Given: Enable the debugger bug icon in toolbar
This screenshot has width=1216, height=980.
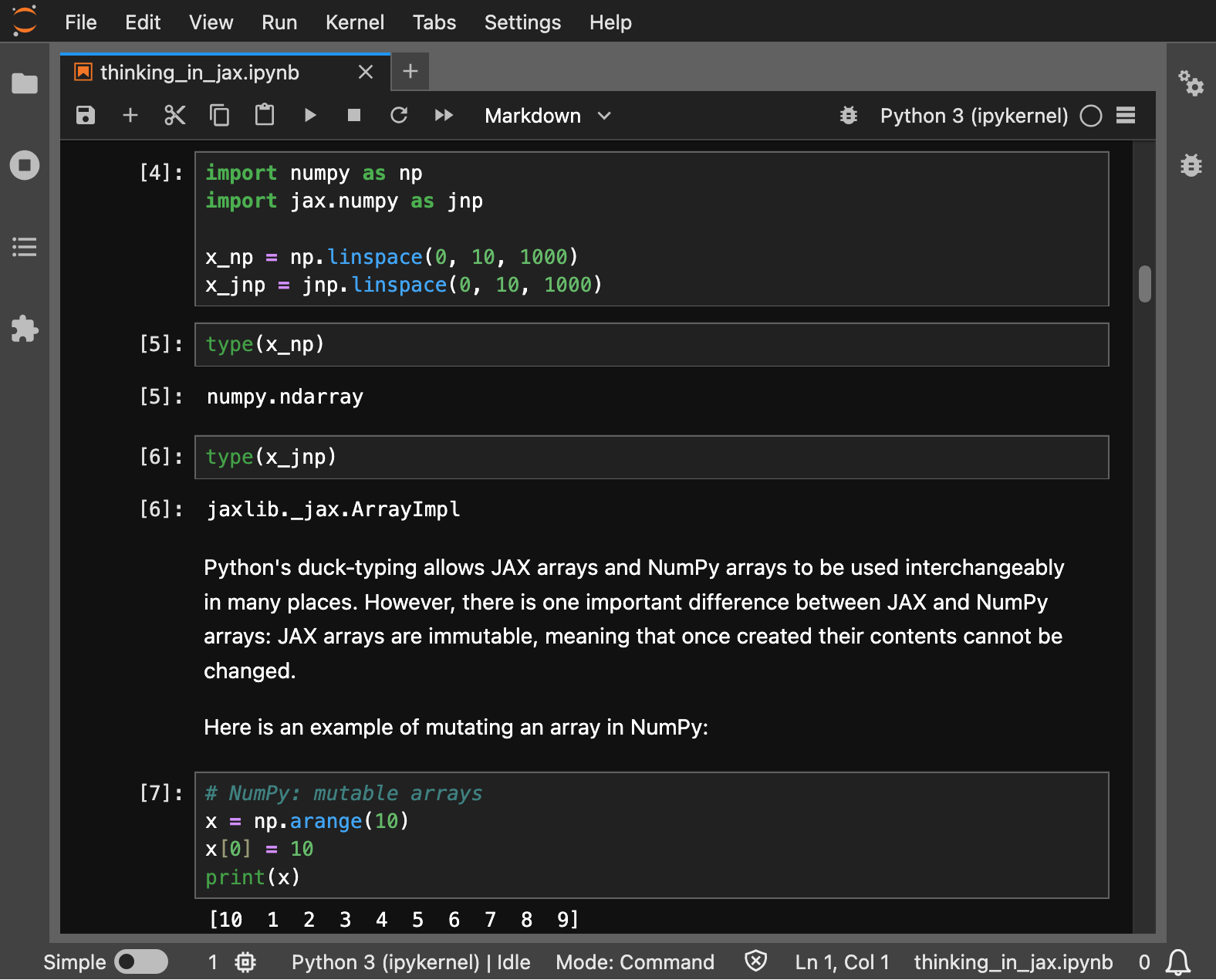Looking at the screenshot, I should (849, 116).
